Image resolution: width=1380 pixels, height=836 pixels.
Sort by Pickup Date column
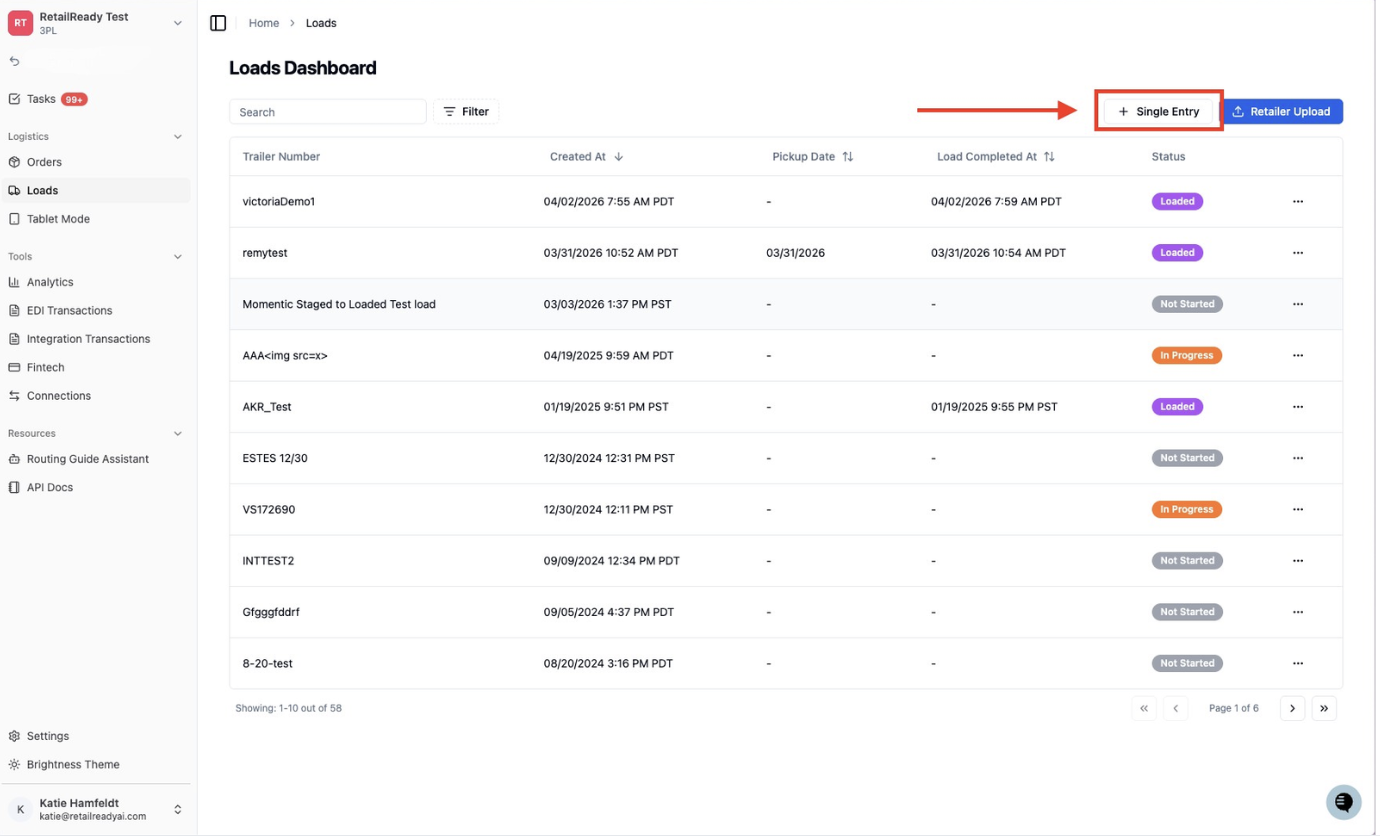coord(813,157)
